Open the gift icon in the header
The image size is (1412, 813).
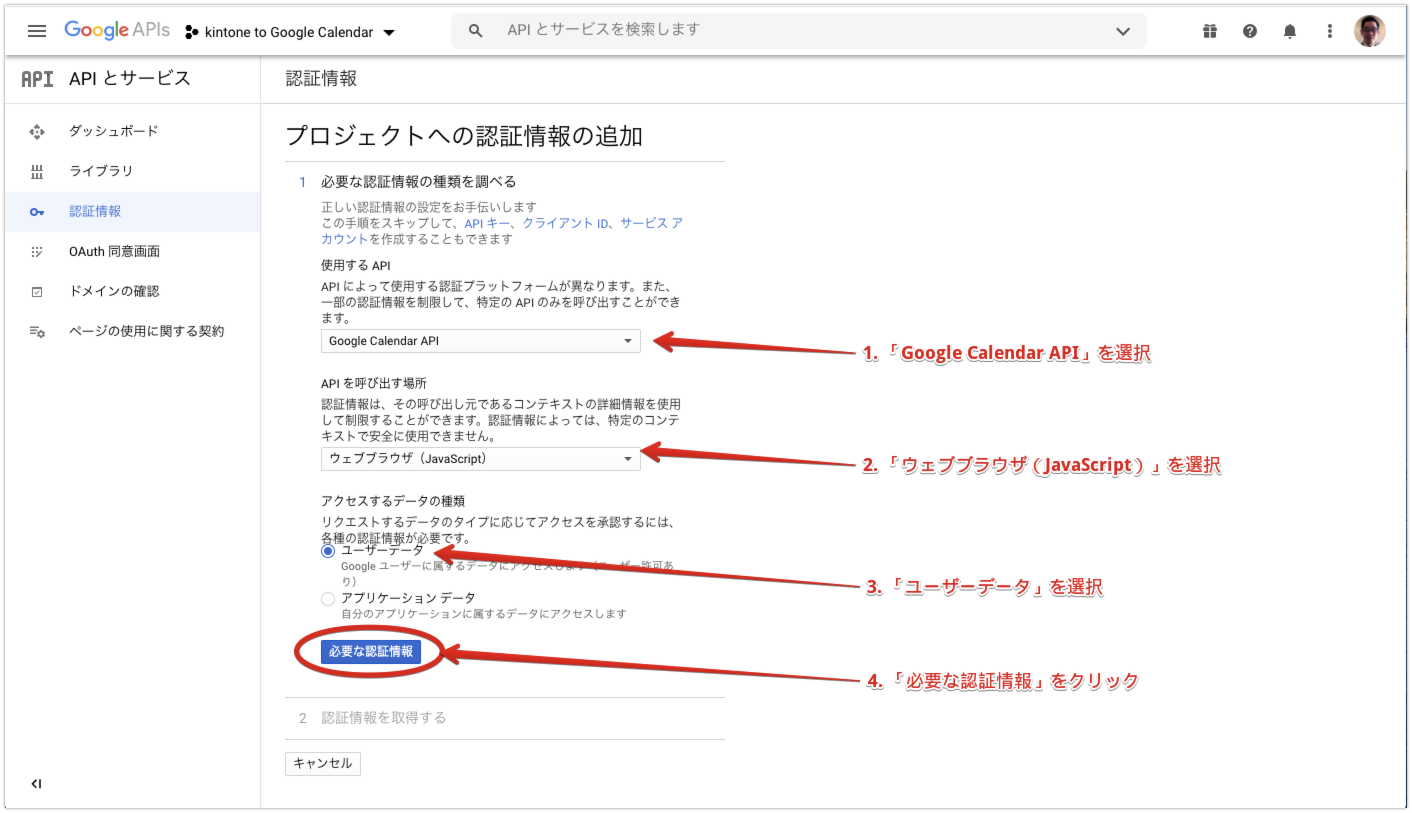click(x=1210, y=31)
